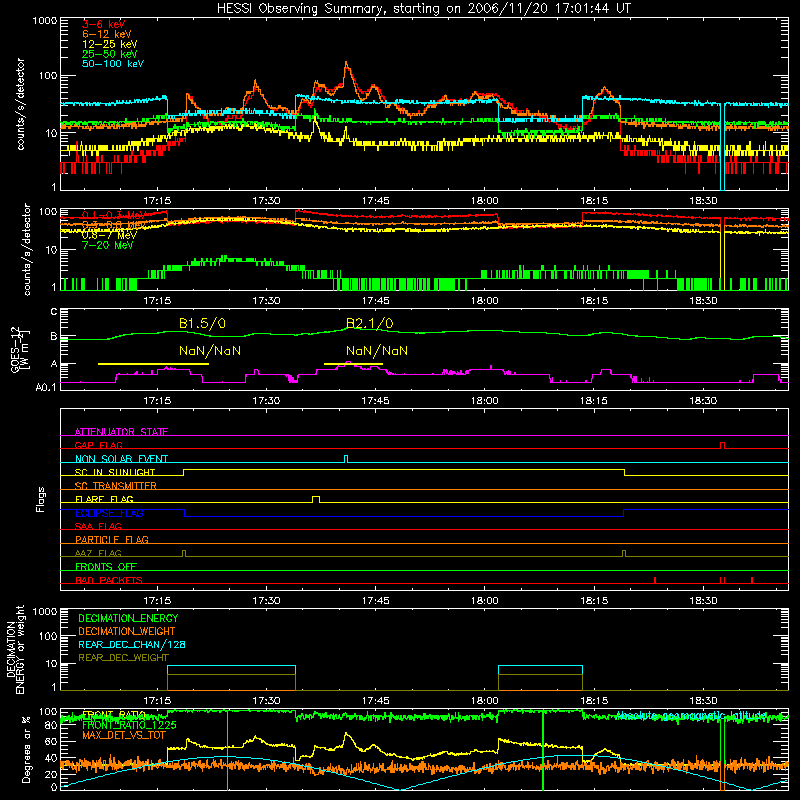The height and width of the screenshot is (800, 800).
Task: Click the REAR_DEC_CHAN/128 legend label
Action: pyautogui.click(x=132, y=644)
